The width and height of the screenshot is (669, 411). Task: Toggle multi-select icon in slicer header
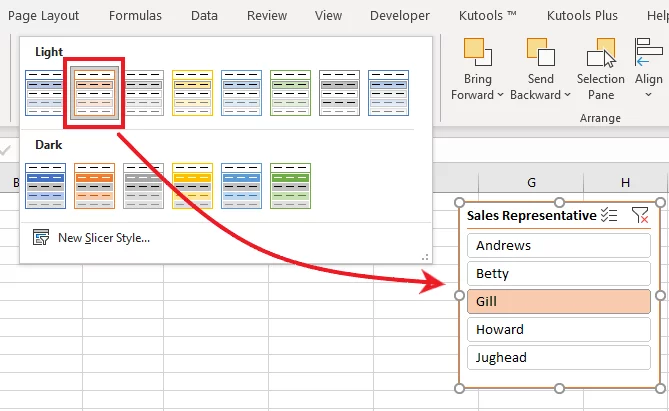[x=611, y=215]
